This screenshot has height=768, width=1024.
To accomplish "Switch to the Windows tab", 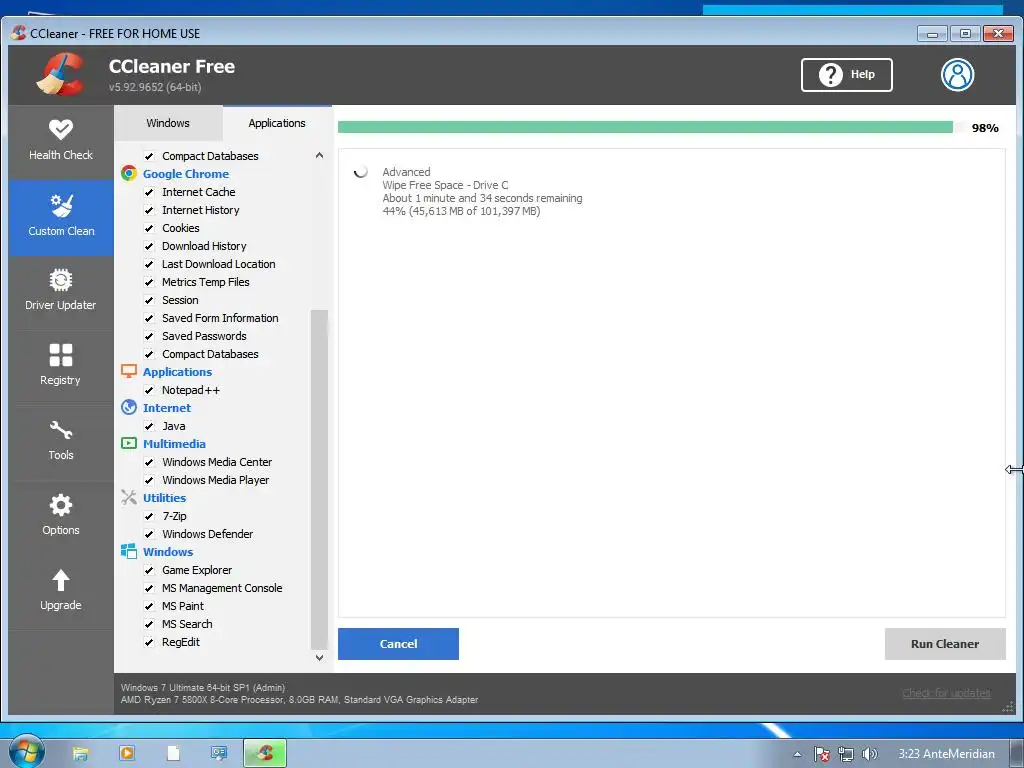I will tap(168, 123).
